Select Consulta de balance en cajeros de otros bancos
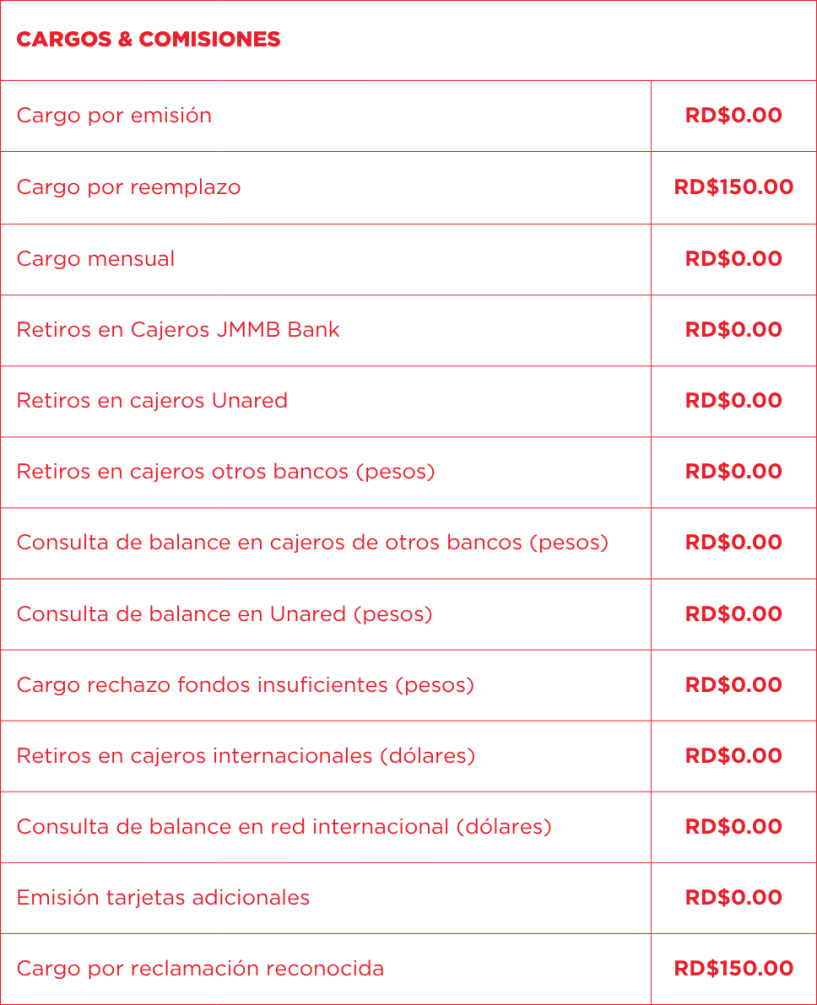 tap(312, 543)
